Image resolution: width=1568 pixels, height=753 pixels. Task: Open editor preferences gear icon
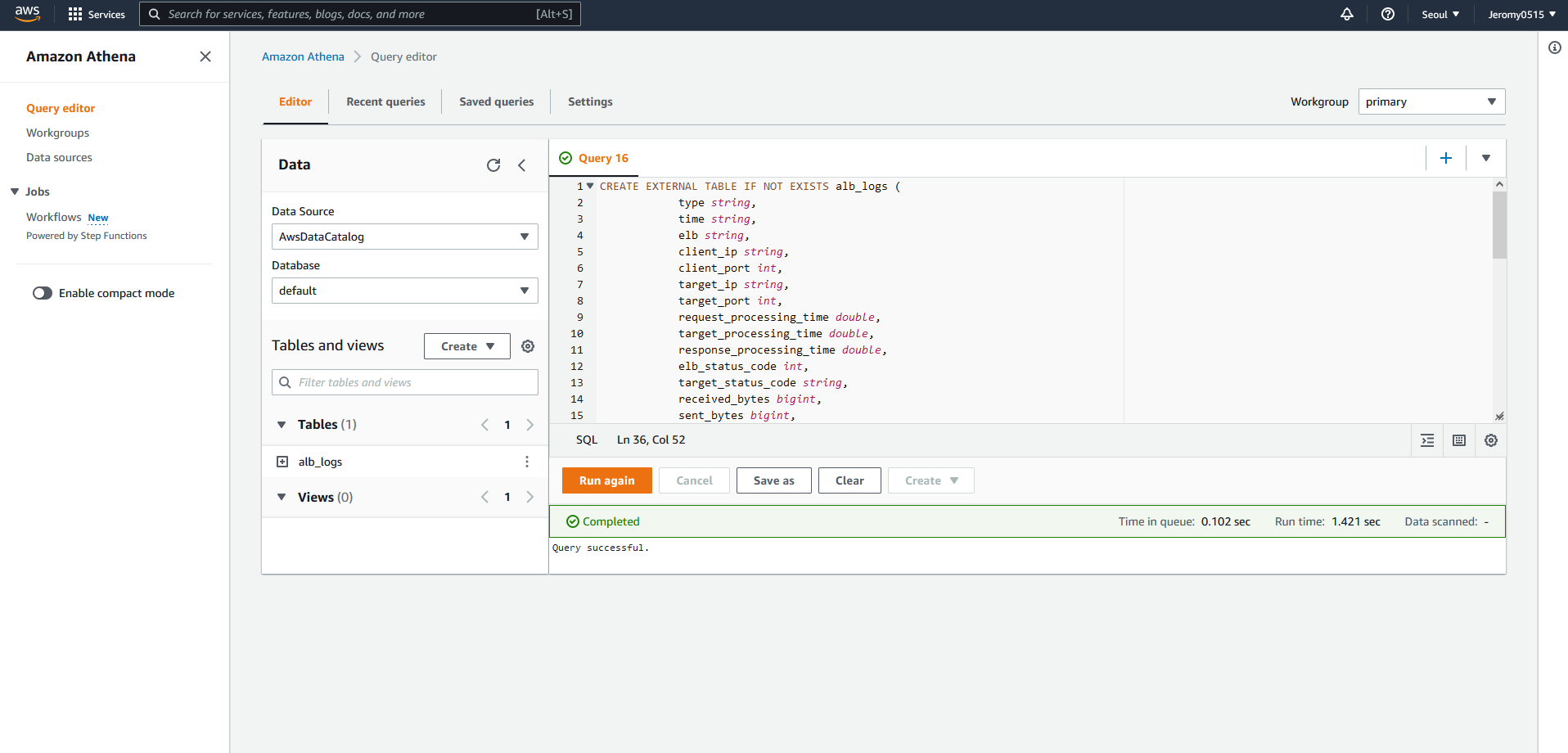(1491, 440)
